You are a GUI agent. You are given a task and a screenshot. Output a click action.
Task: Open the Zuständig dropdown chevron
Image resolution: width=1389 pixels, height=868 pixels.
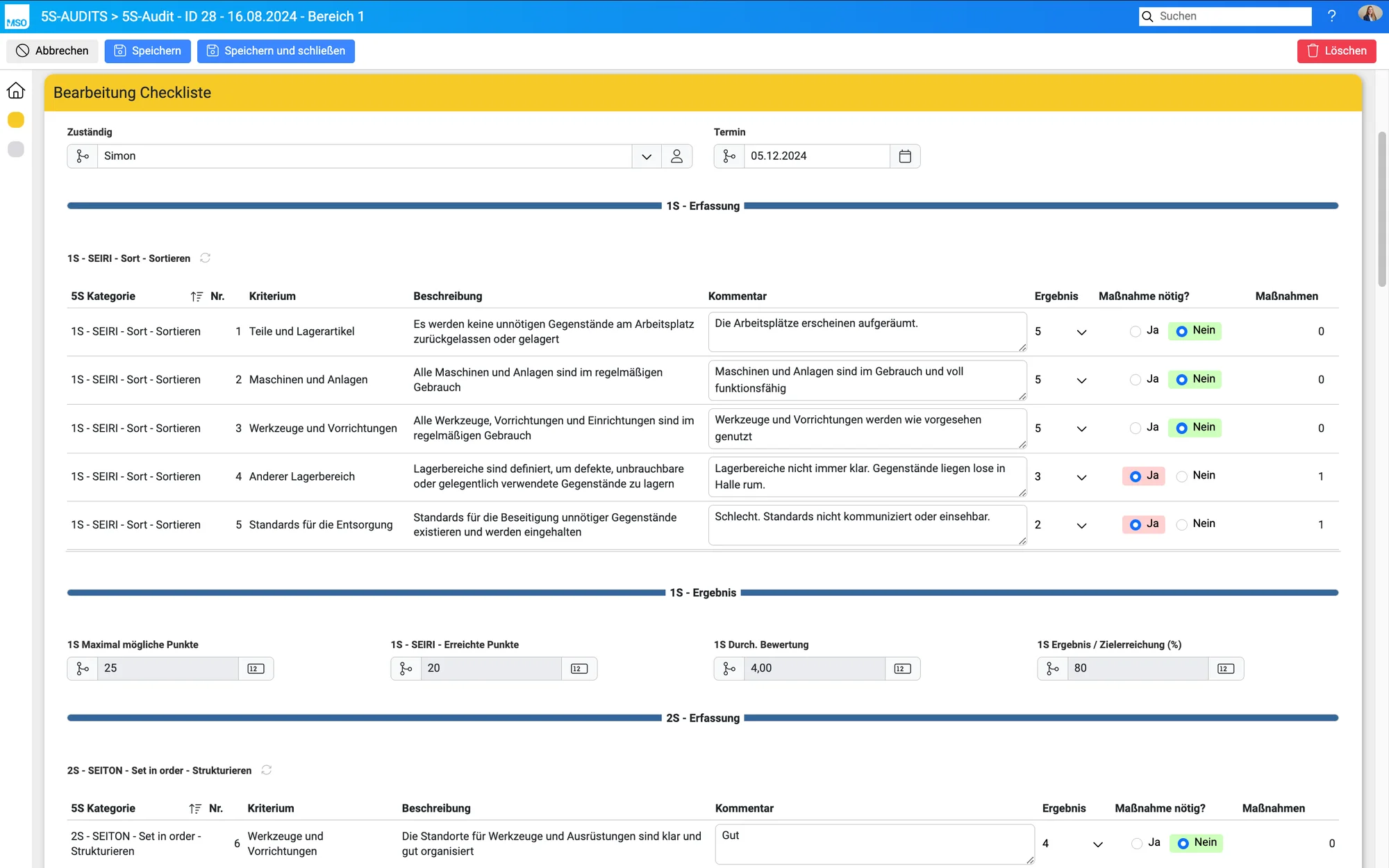pyautogui.click(x=647, y=156)
